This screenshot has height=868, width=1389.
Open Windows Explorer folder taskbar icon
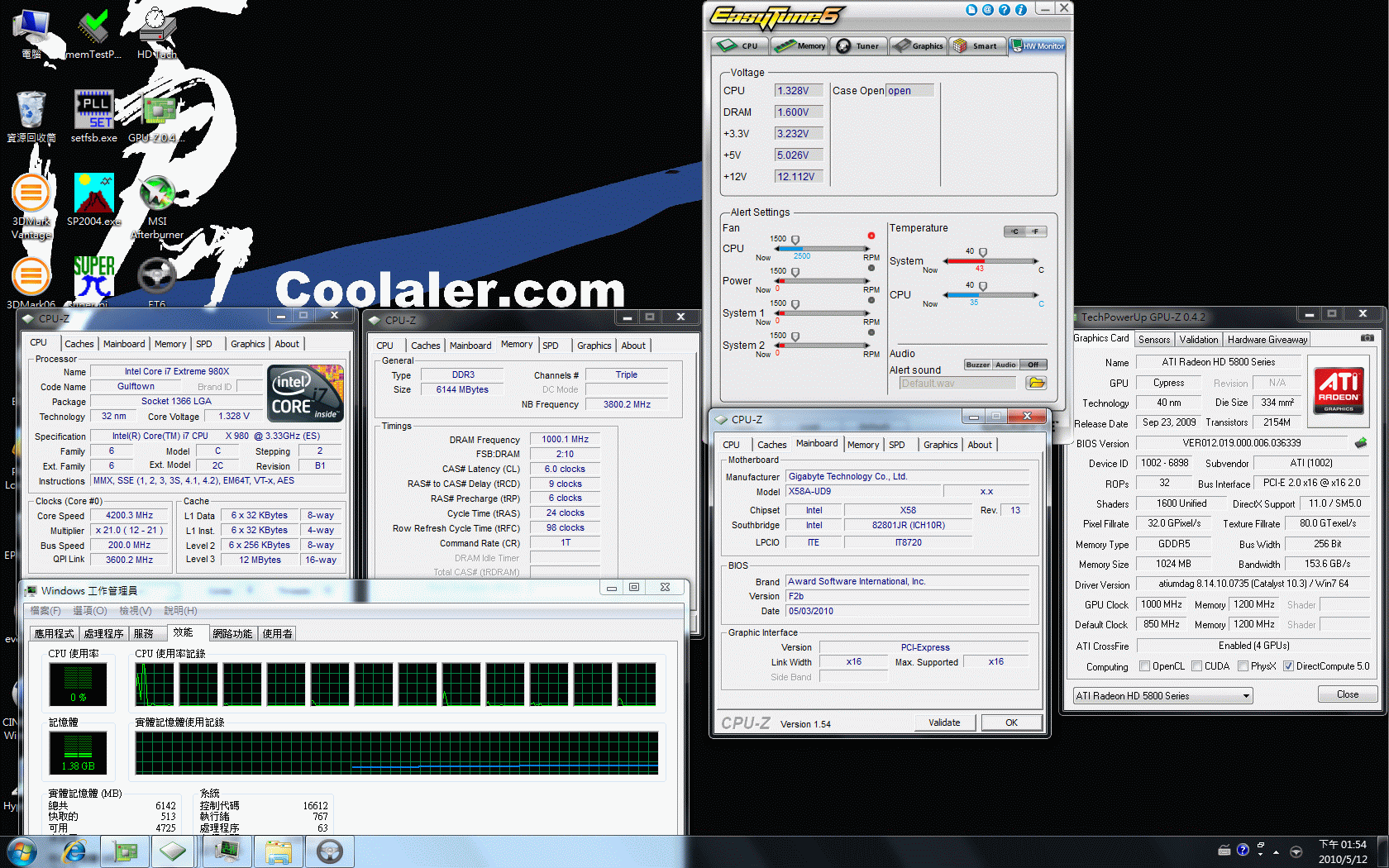pos(278,851)
